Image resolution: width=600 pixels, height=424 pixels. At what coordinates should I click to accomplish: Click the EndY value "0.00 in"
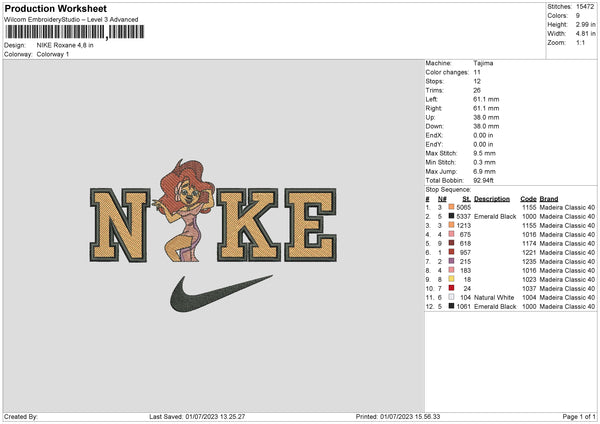pos(483,144)
